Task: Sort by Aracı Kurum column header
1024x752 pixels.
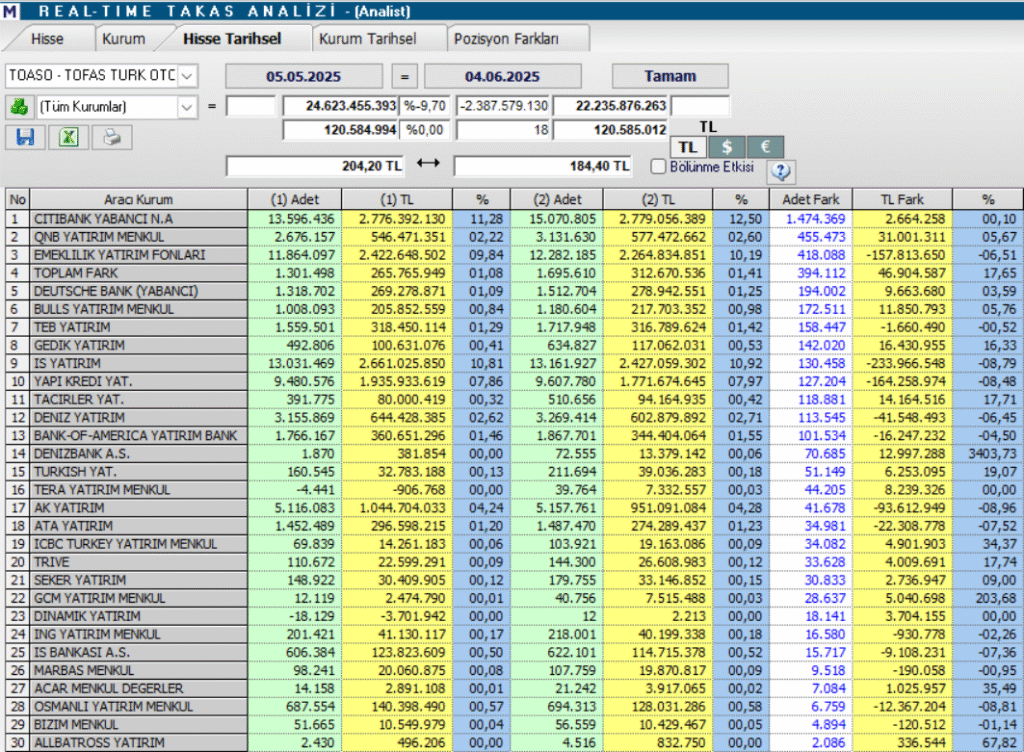Action: click(x=138, y=199)
